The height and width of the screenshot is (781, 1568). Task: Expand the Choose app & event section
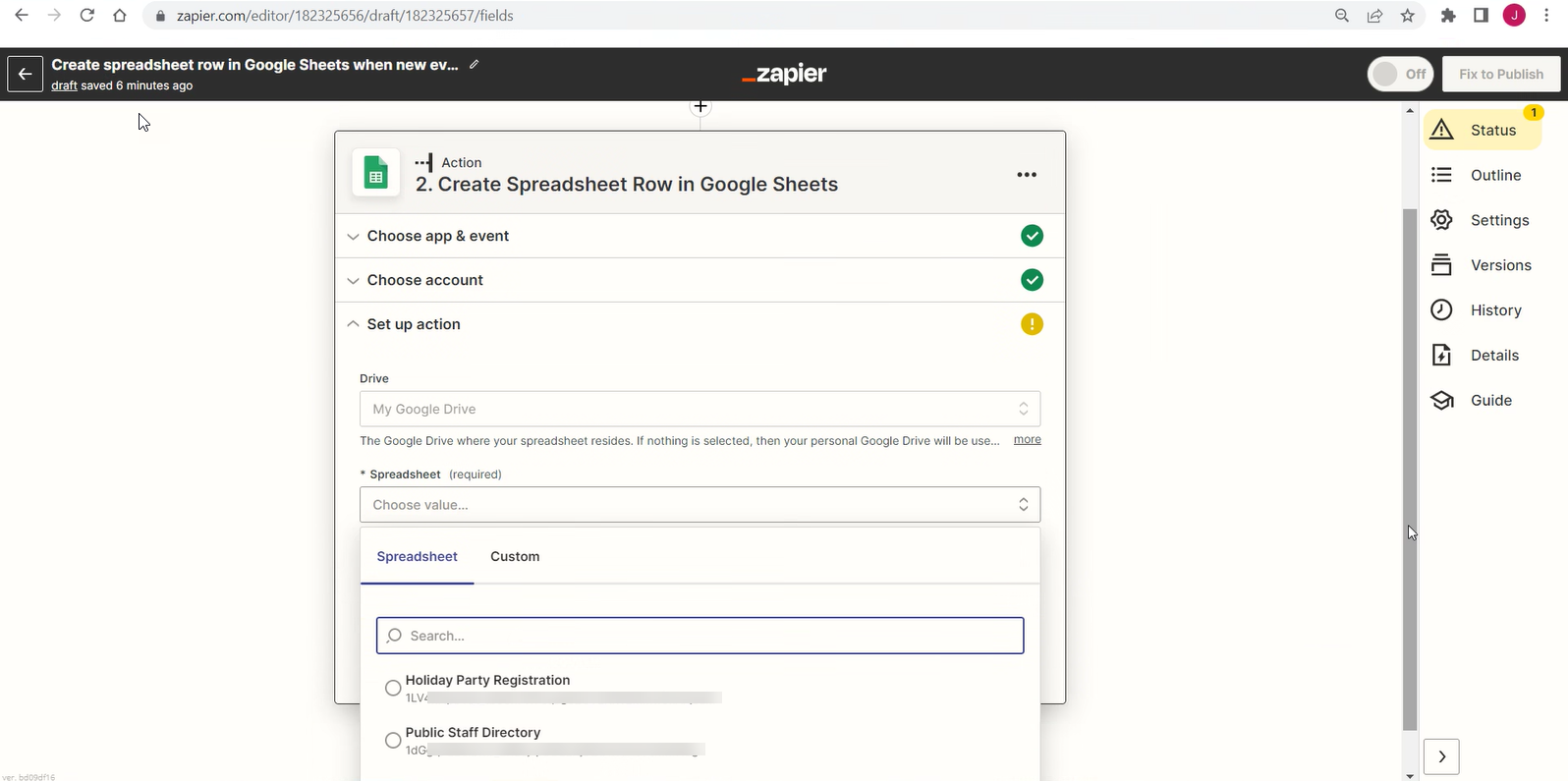pyautogui.click(x=700, y=236)
